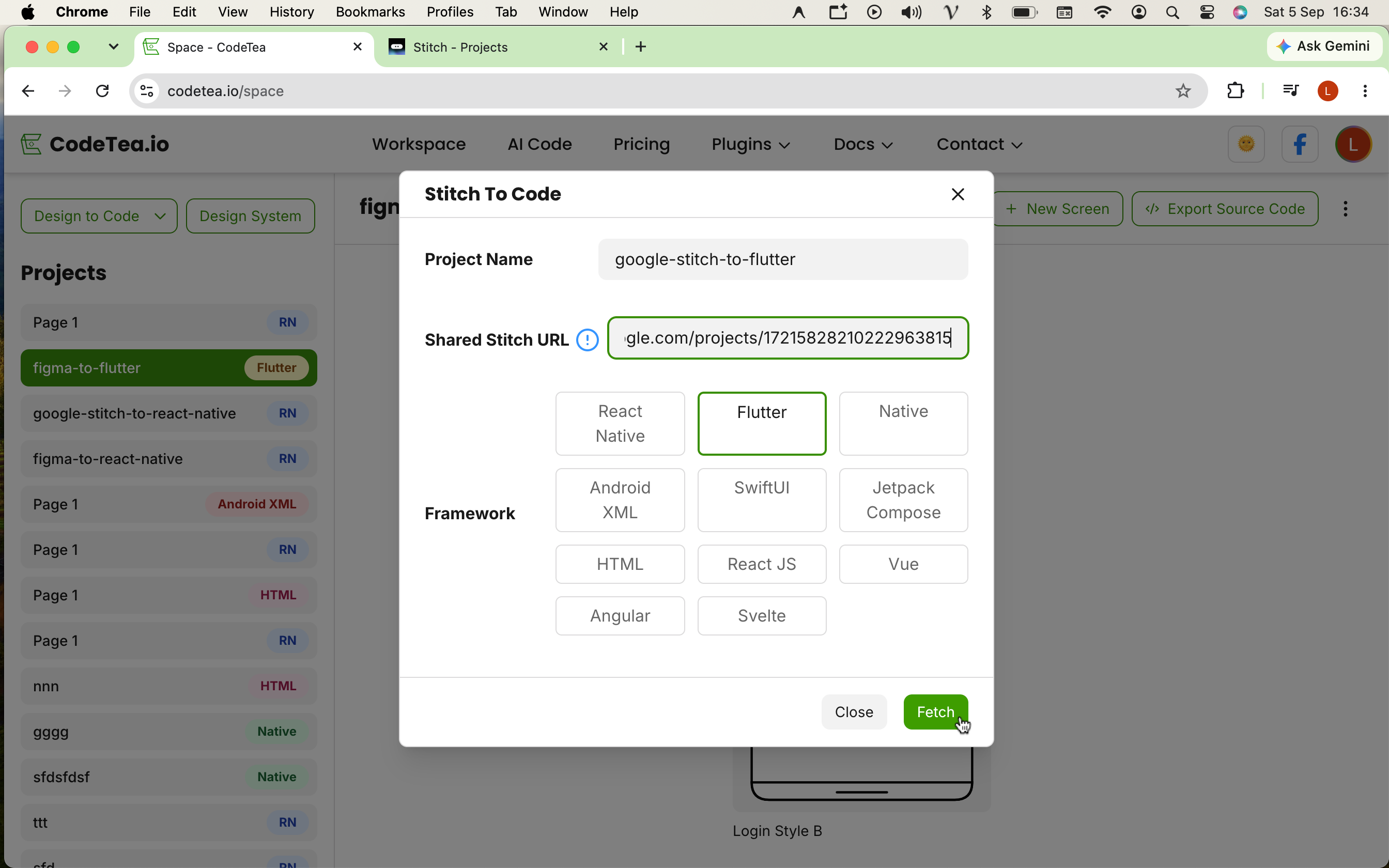Bookmark this page with the star icon
This screenshot has width=1389, height=868.
[1183, 91]
